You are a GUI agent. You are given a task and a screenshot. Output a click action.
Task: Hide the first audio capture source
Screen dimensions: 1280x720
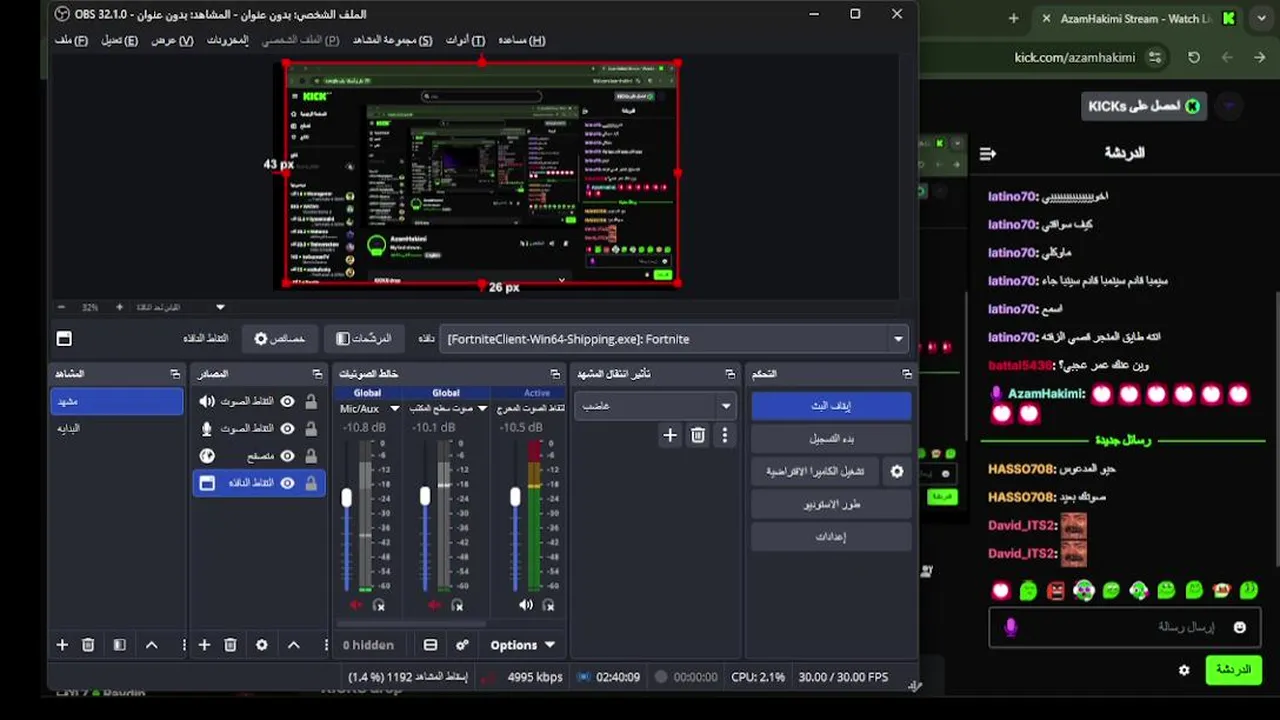pyautogui.click(x=287, y=401)
